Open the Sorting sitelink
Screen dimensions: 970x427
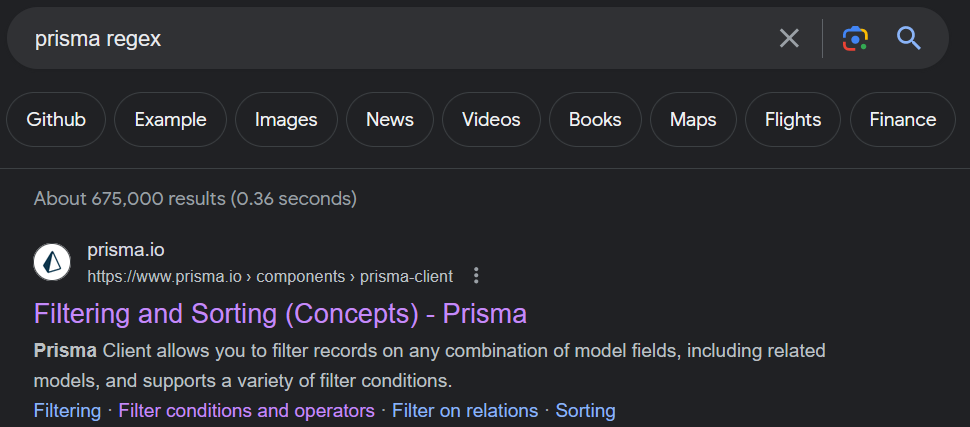click(585, 410)
